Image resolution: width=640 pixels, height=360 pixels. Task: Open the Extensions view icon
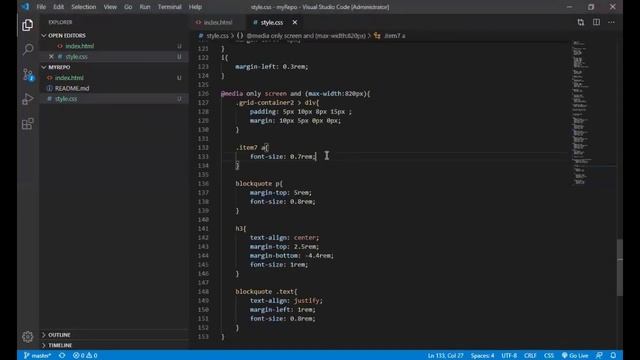tap(27, 124)
